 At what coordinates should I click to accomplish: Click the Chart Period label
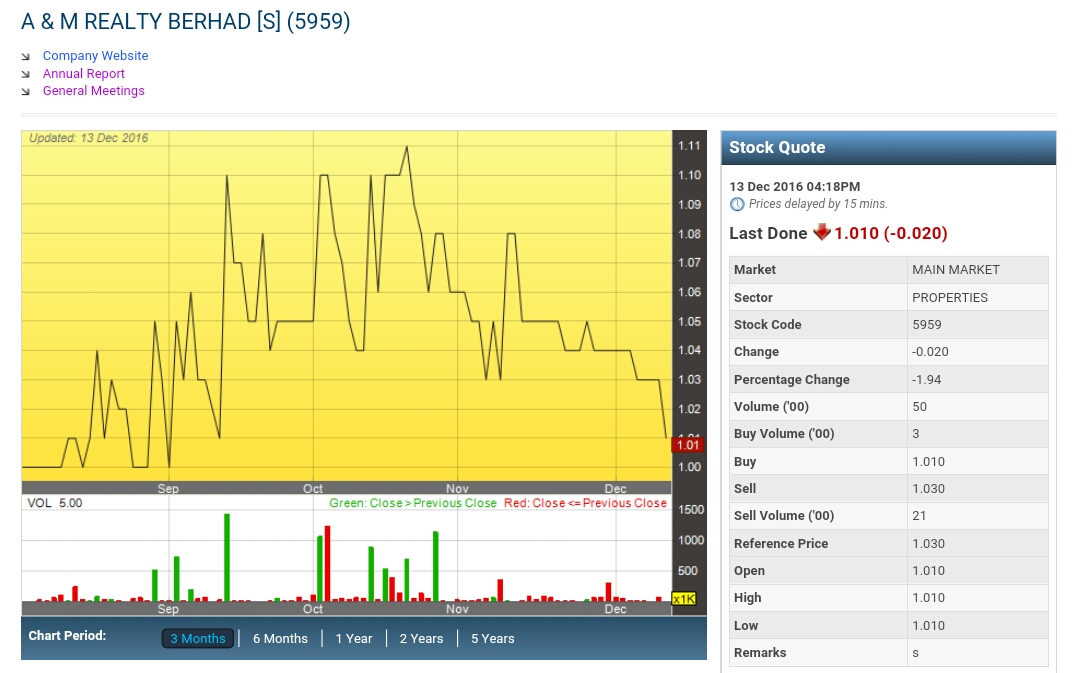coord(67,635)
